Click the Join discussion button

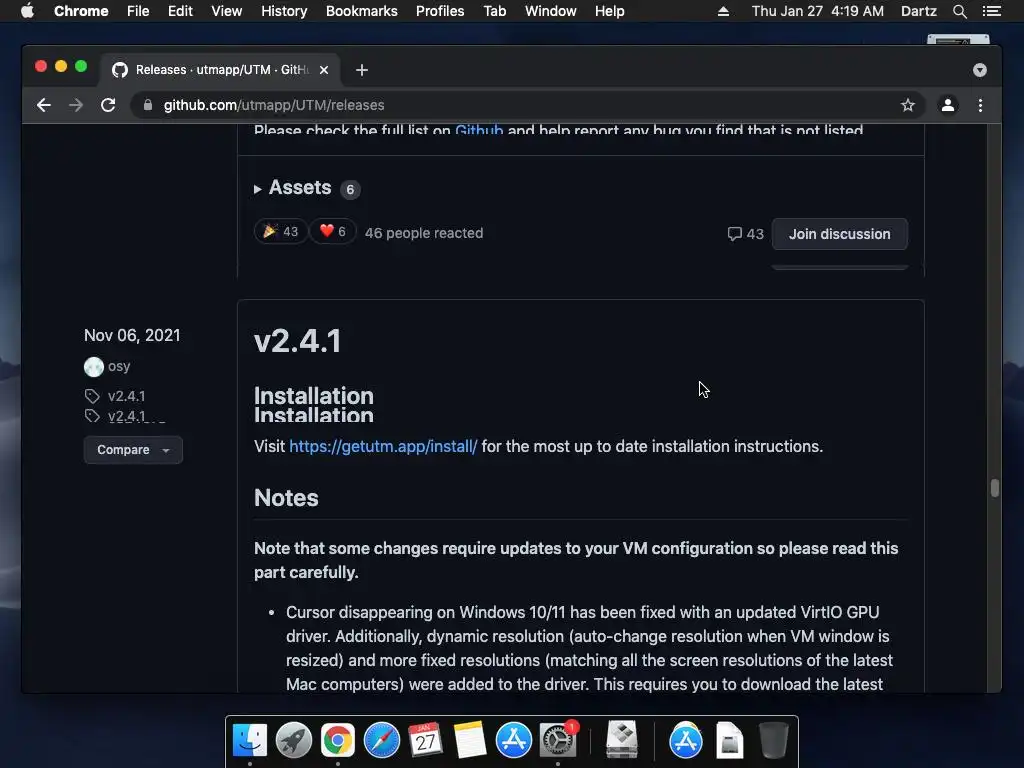pos(839,234)
